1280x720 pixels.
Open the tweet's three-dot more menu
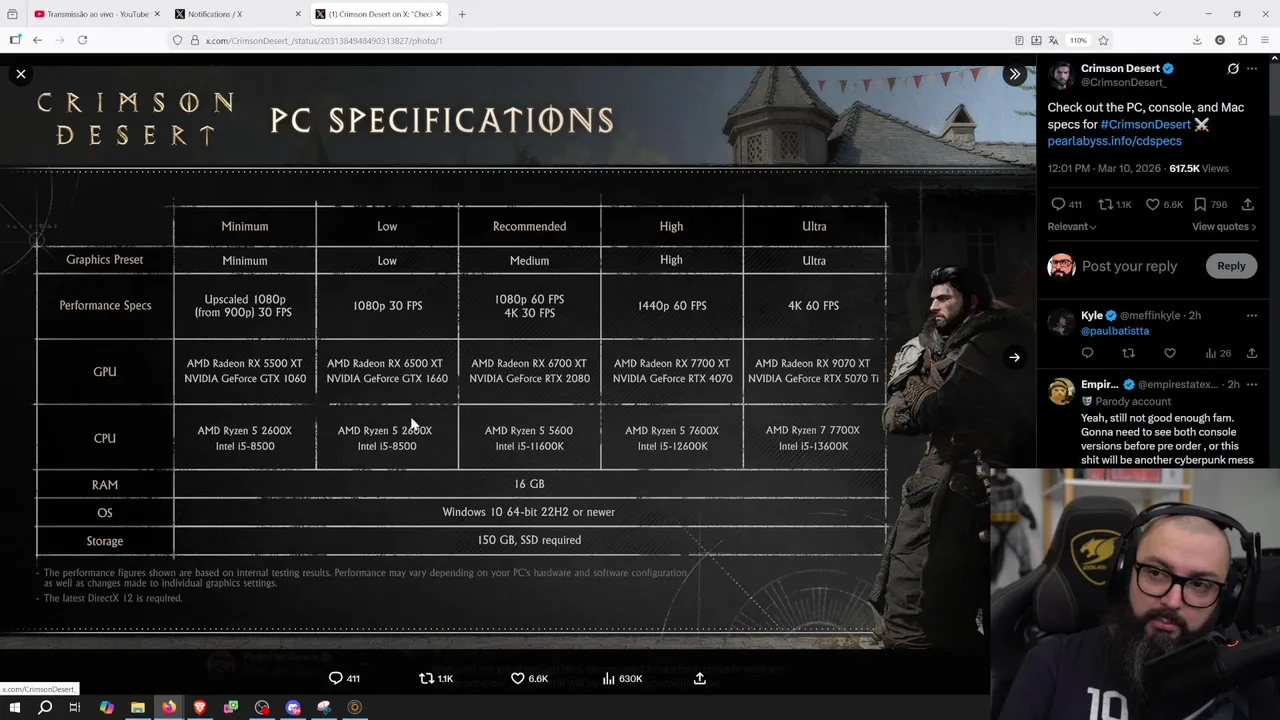click(x=1252, y=69)
